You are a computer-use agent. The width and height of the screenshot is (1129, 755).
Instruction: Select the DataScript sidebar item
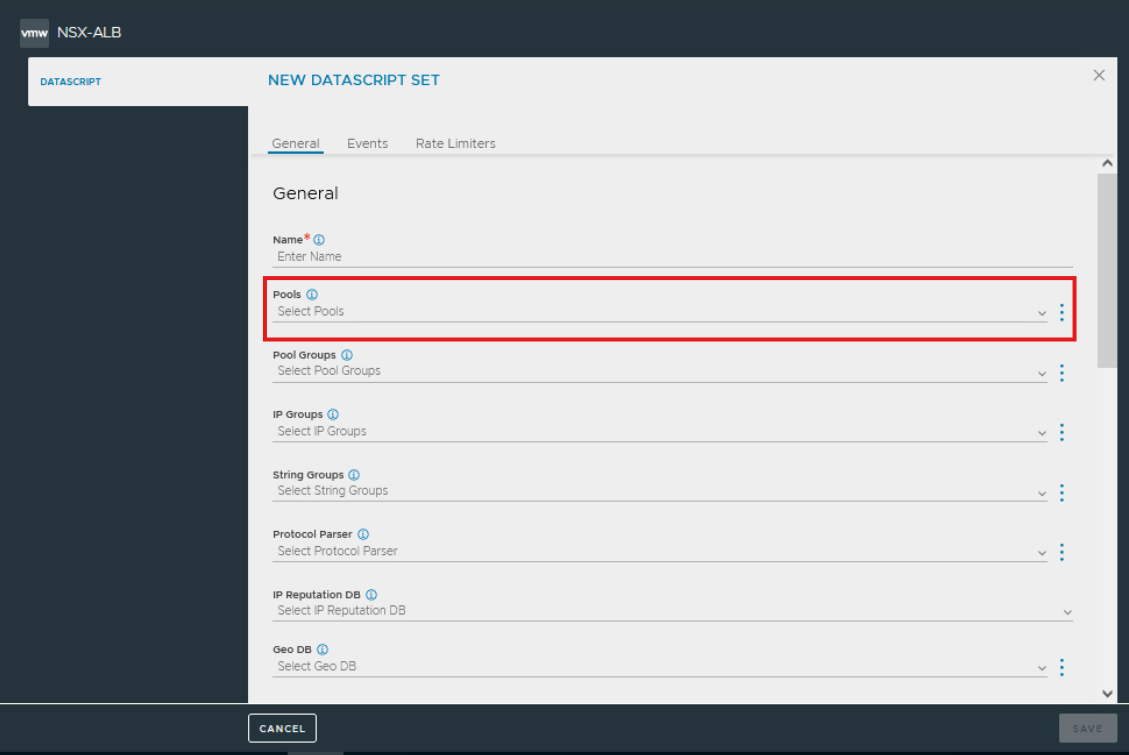pyautogui.click(x=71, y=82)
